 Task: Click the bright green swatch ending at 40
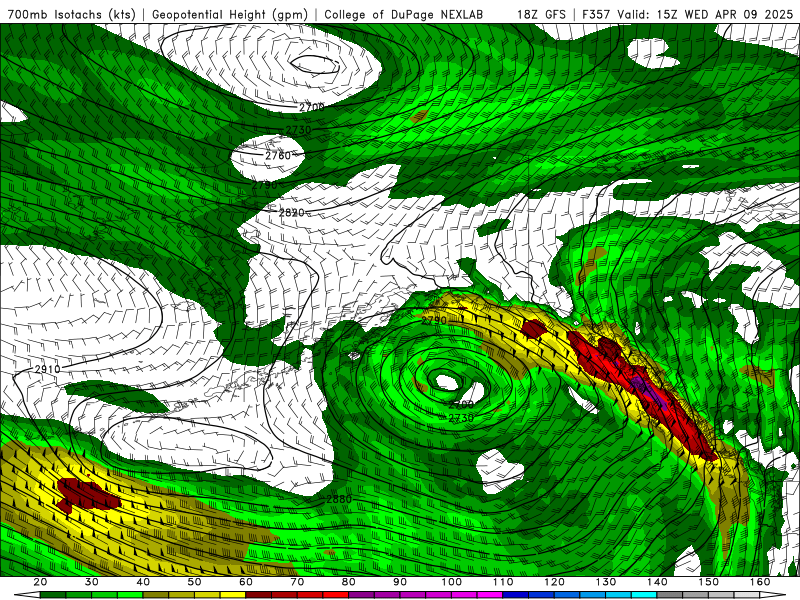pos(130,595)
